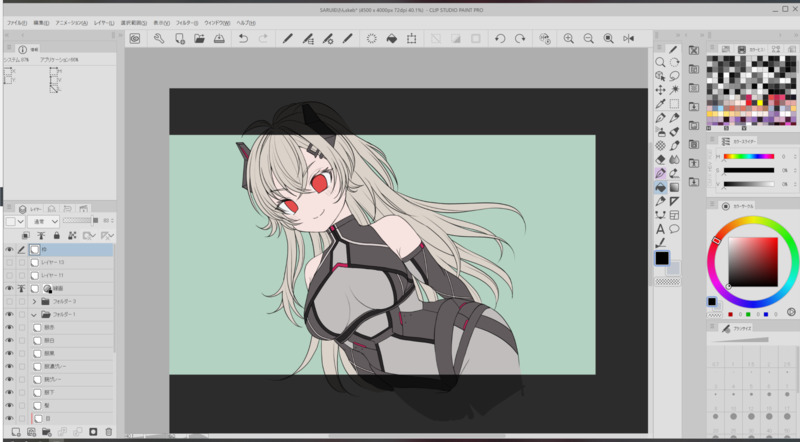Select the Eyedropper tool
This screenshot has height=442, width=800.
[660, 104]
